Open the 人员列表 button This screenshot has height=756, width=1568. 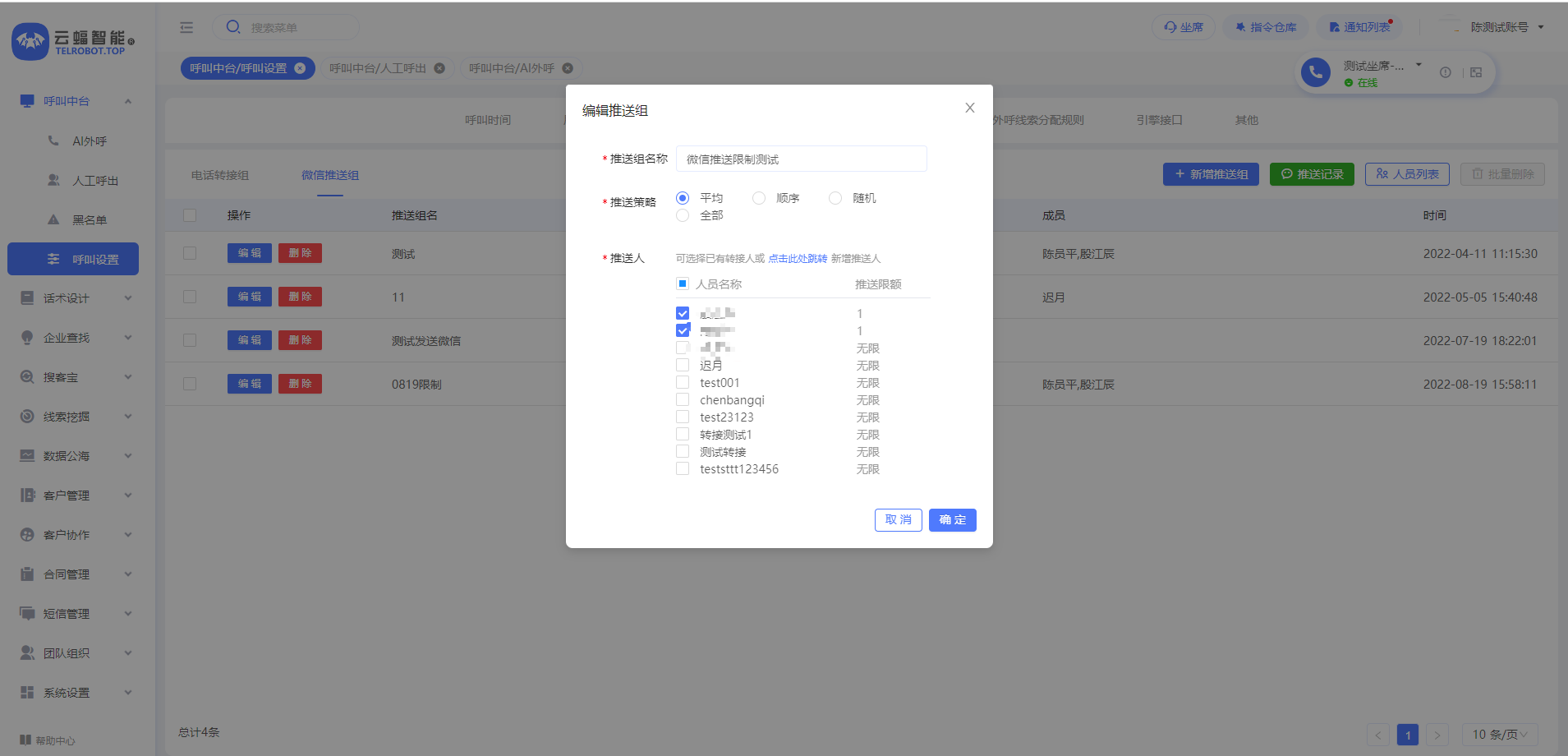pos(1407,174)
